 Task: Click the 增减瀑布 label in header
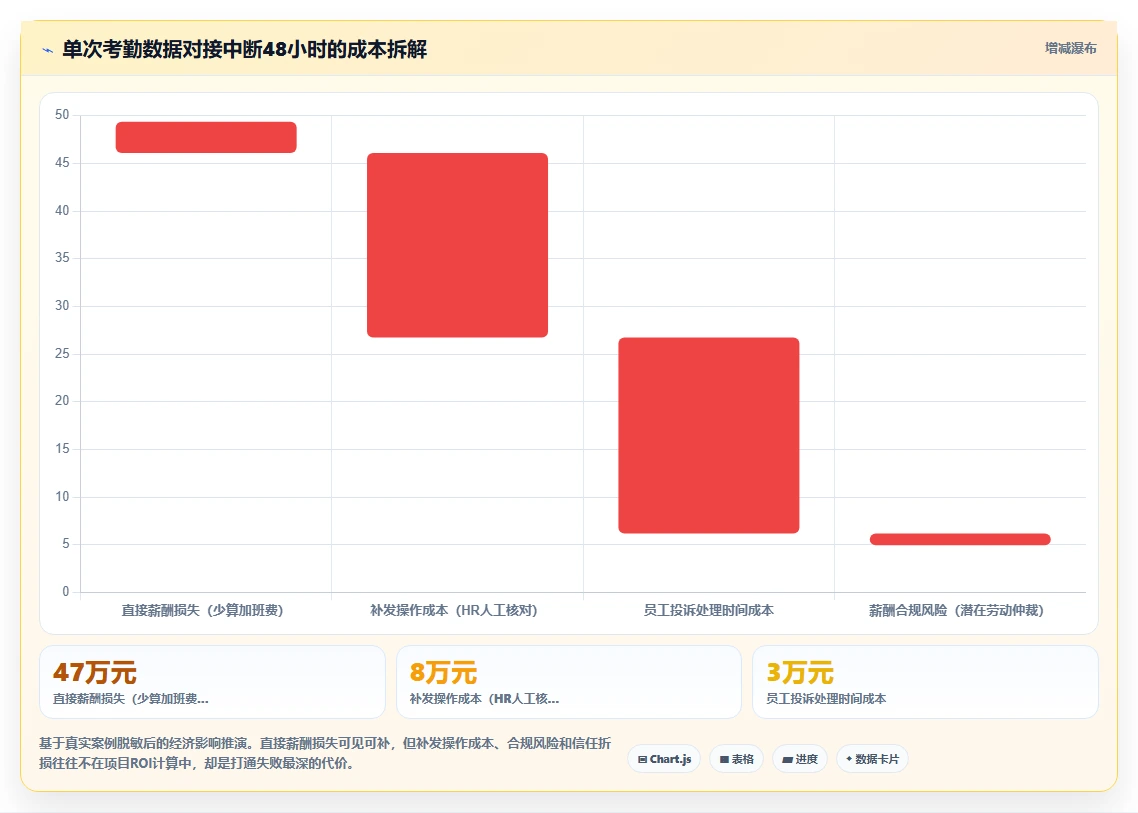pos(1071,49)
